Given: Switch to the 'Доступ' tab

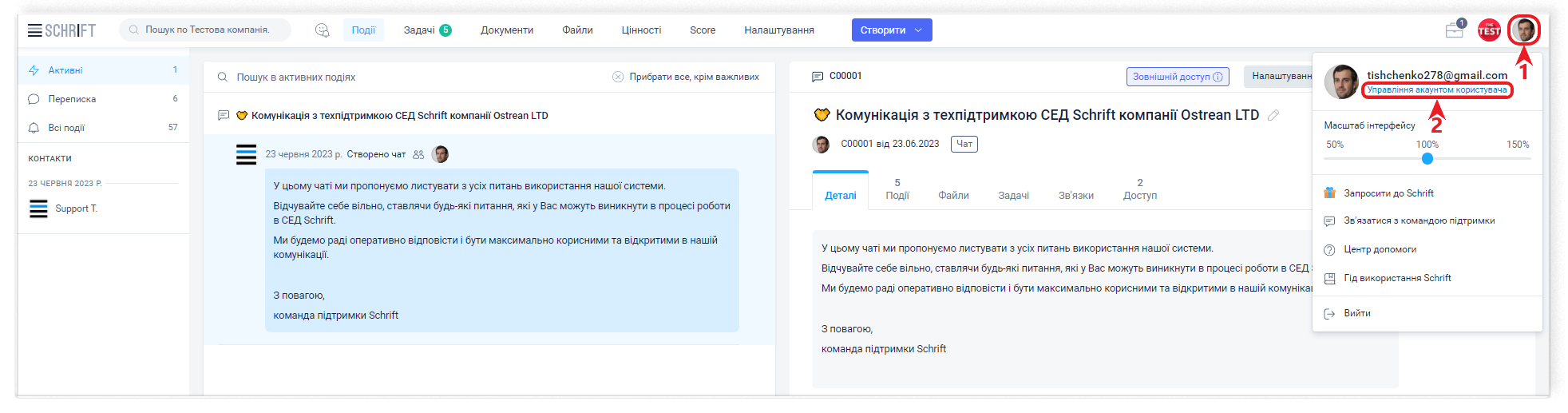Looking at the screenshot, I should (1139, 189).
